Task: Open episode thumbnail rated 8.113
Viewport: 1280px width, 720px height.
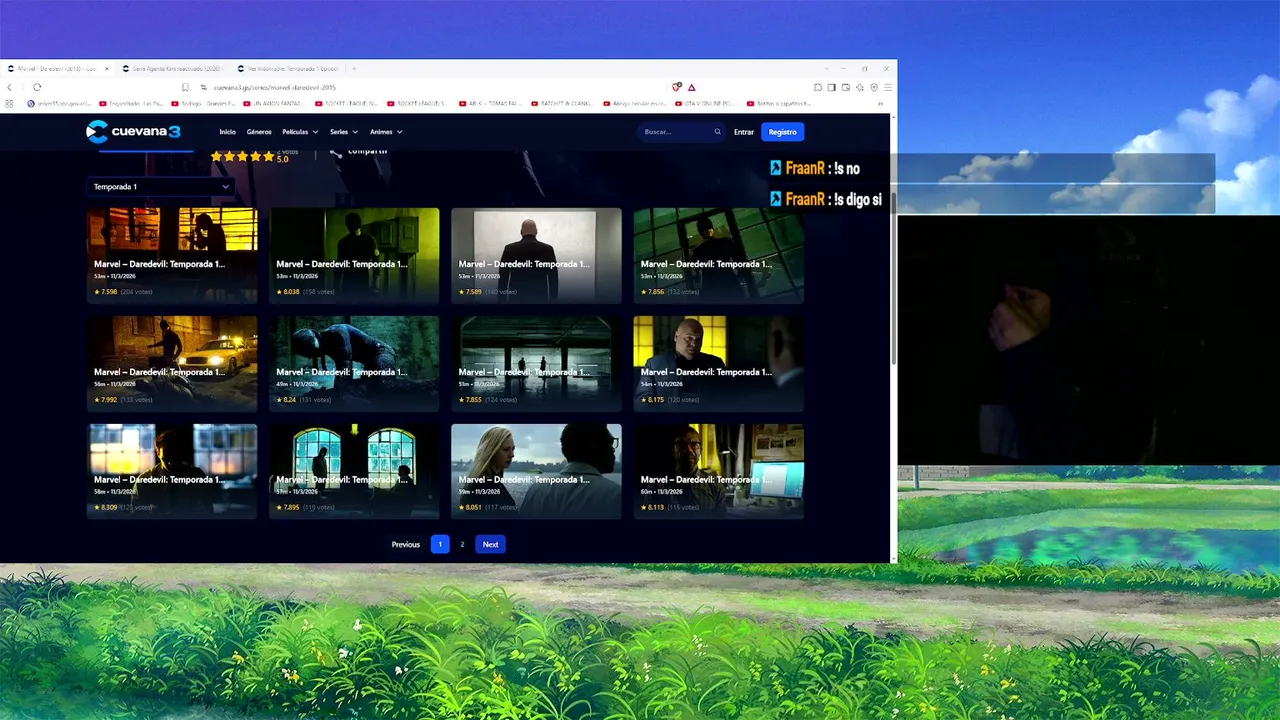Action: tap(719, 471)
